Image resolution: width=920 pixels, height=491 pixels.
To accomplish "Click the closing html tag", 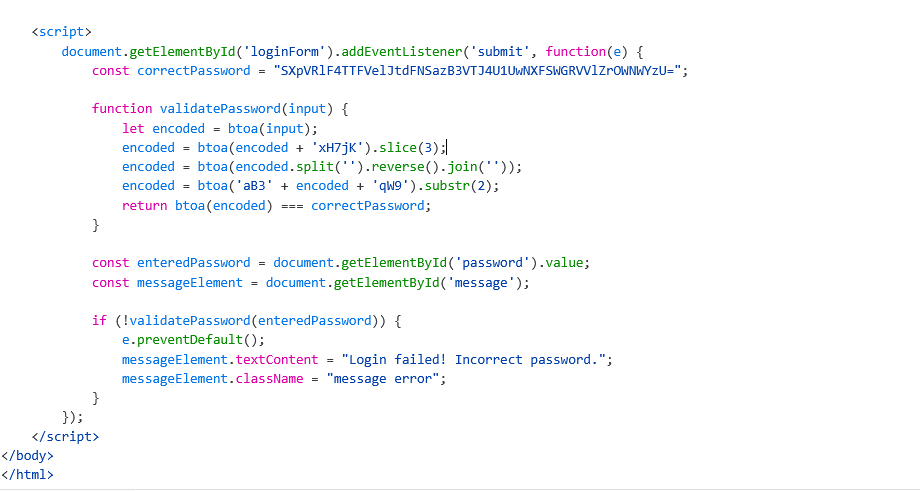I will (x=27, y=475).
